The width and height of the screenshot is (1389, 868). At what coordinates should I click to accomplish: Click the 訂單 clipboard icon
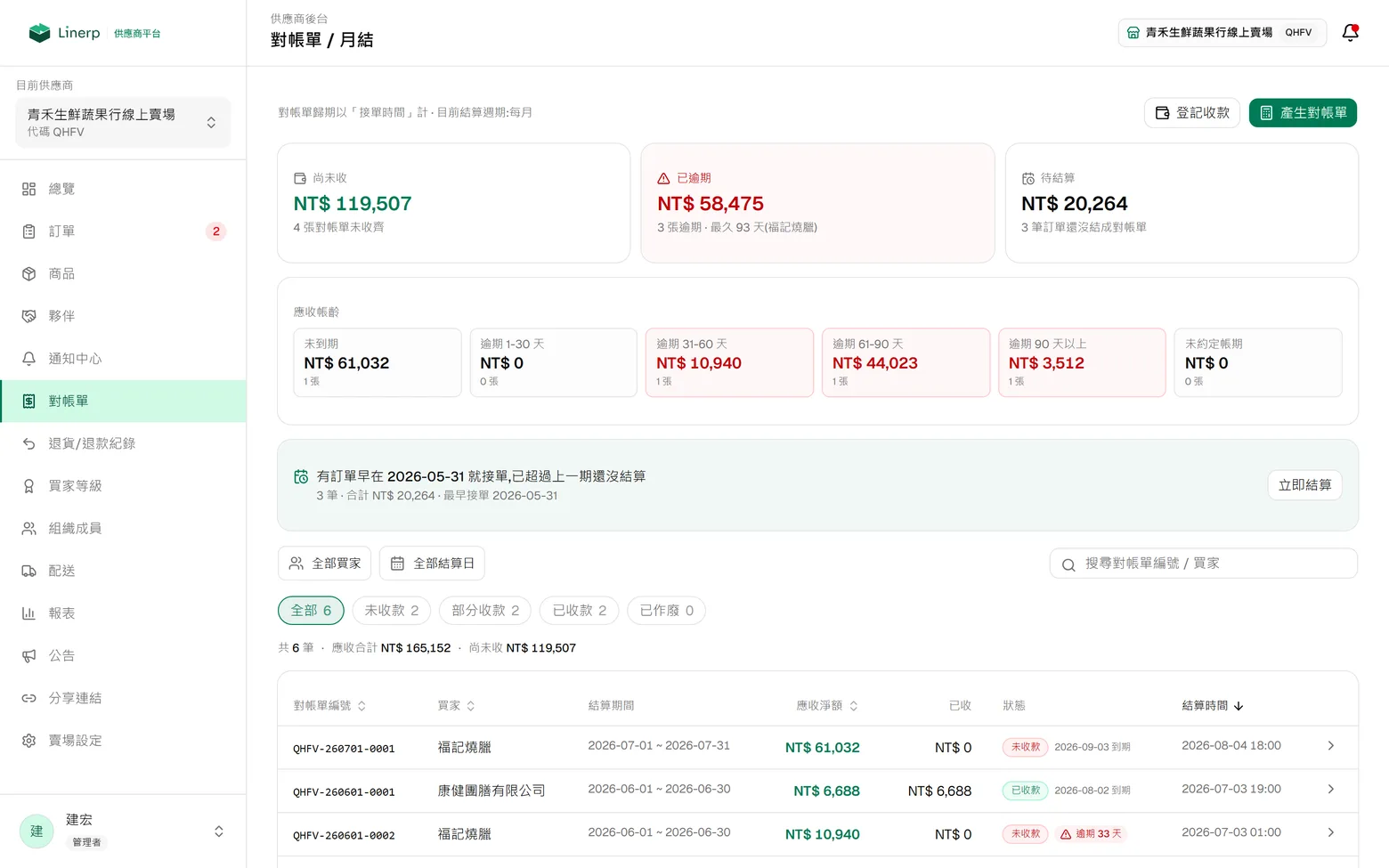[28, 231]
